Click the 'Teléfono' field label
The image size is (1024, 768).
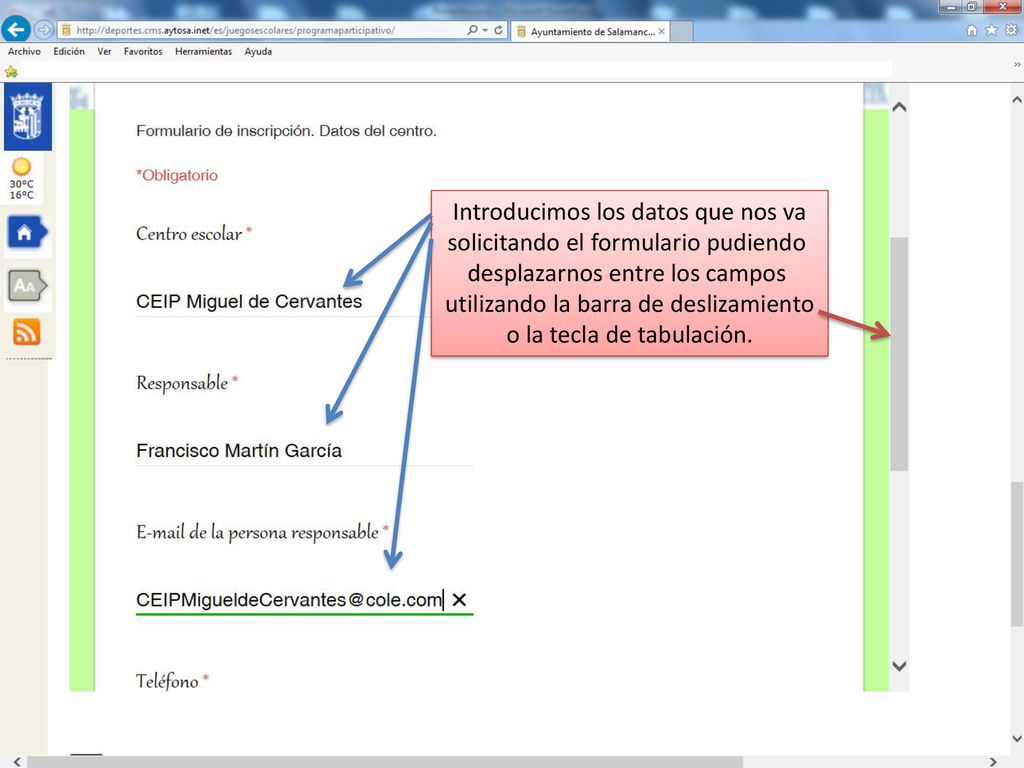(x=167, y=681)
